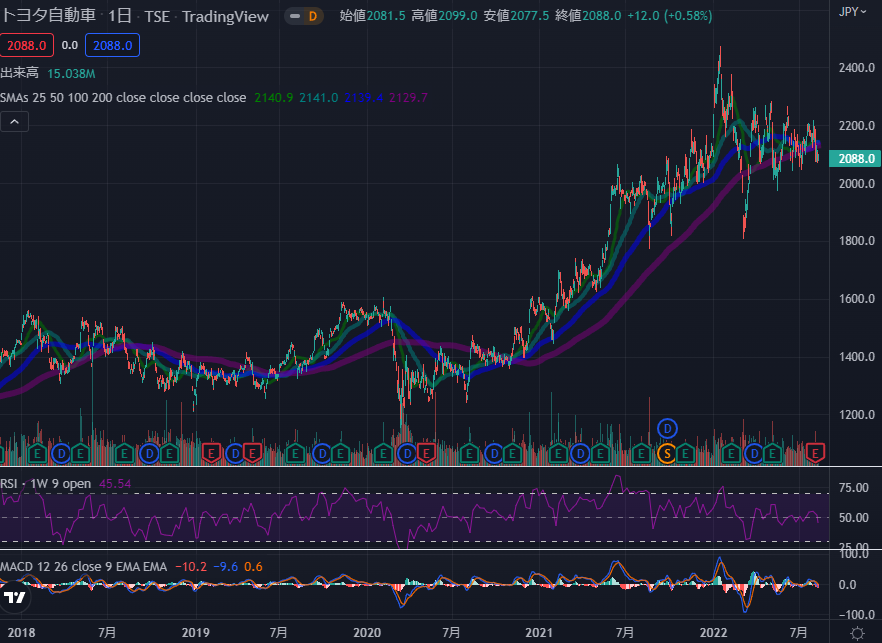Click the MACD signal value −9.6
The width and height of the screenshot is (882, 643).
226,566
